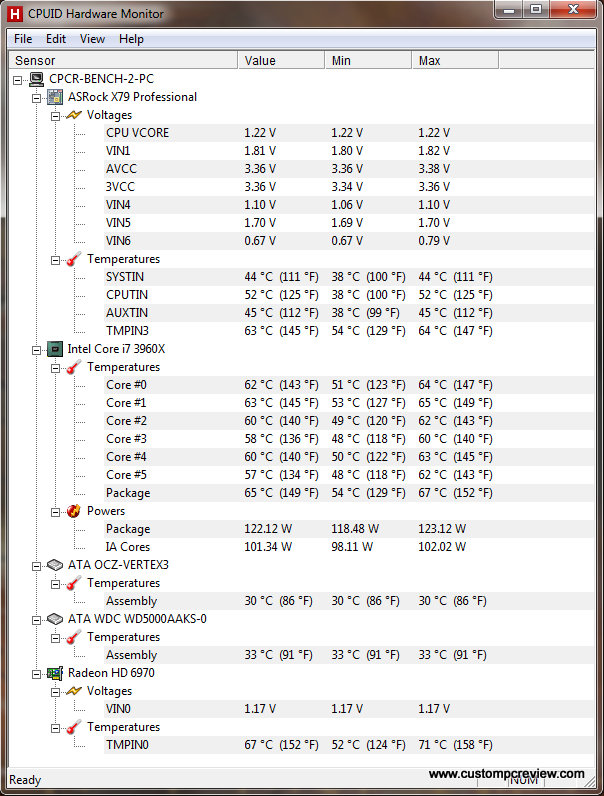Select the SYSTIN temperature row
604x796 pixels.
[349, 277]
